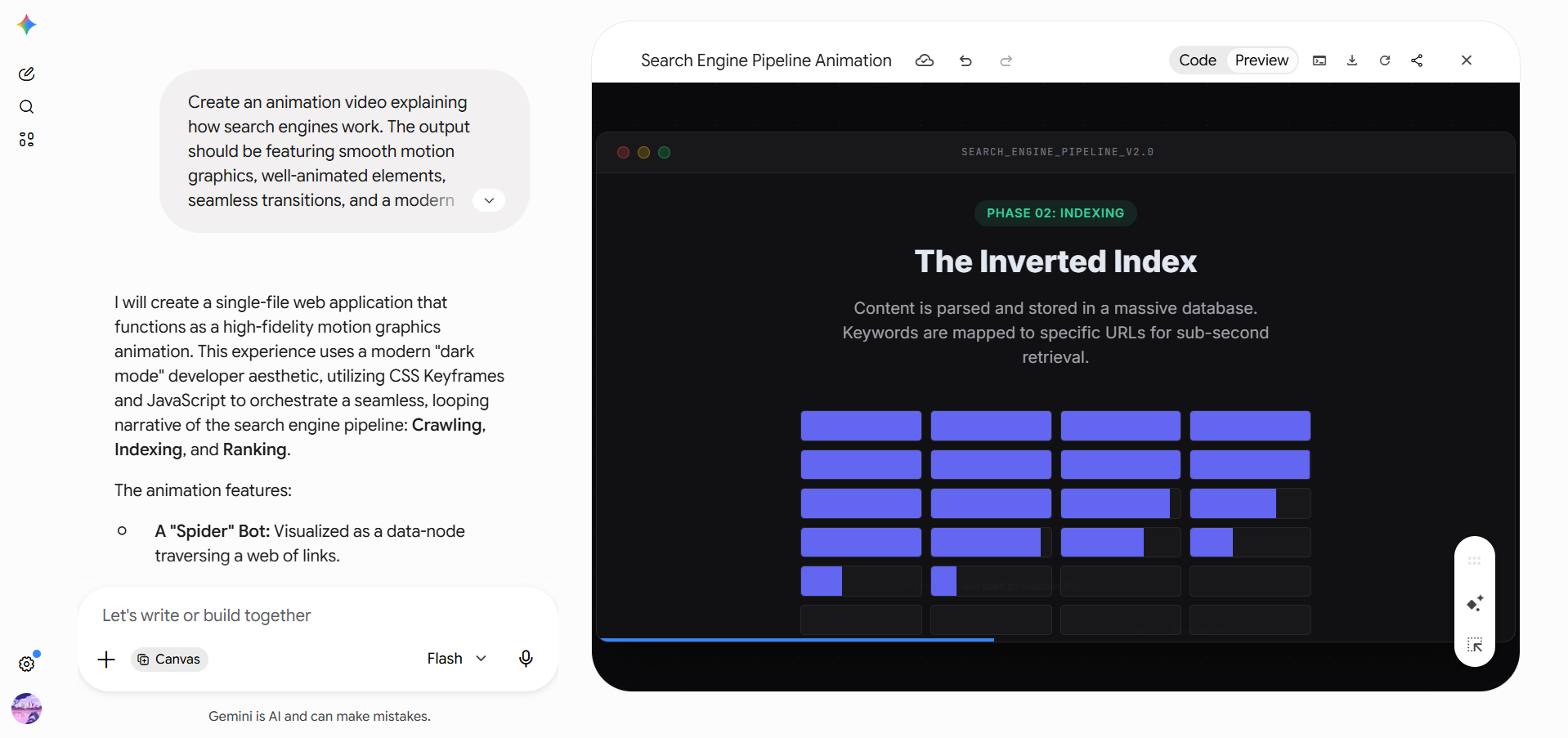Open Gems explorer icon in sidebar

coord(26,140)
